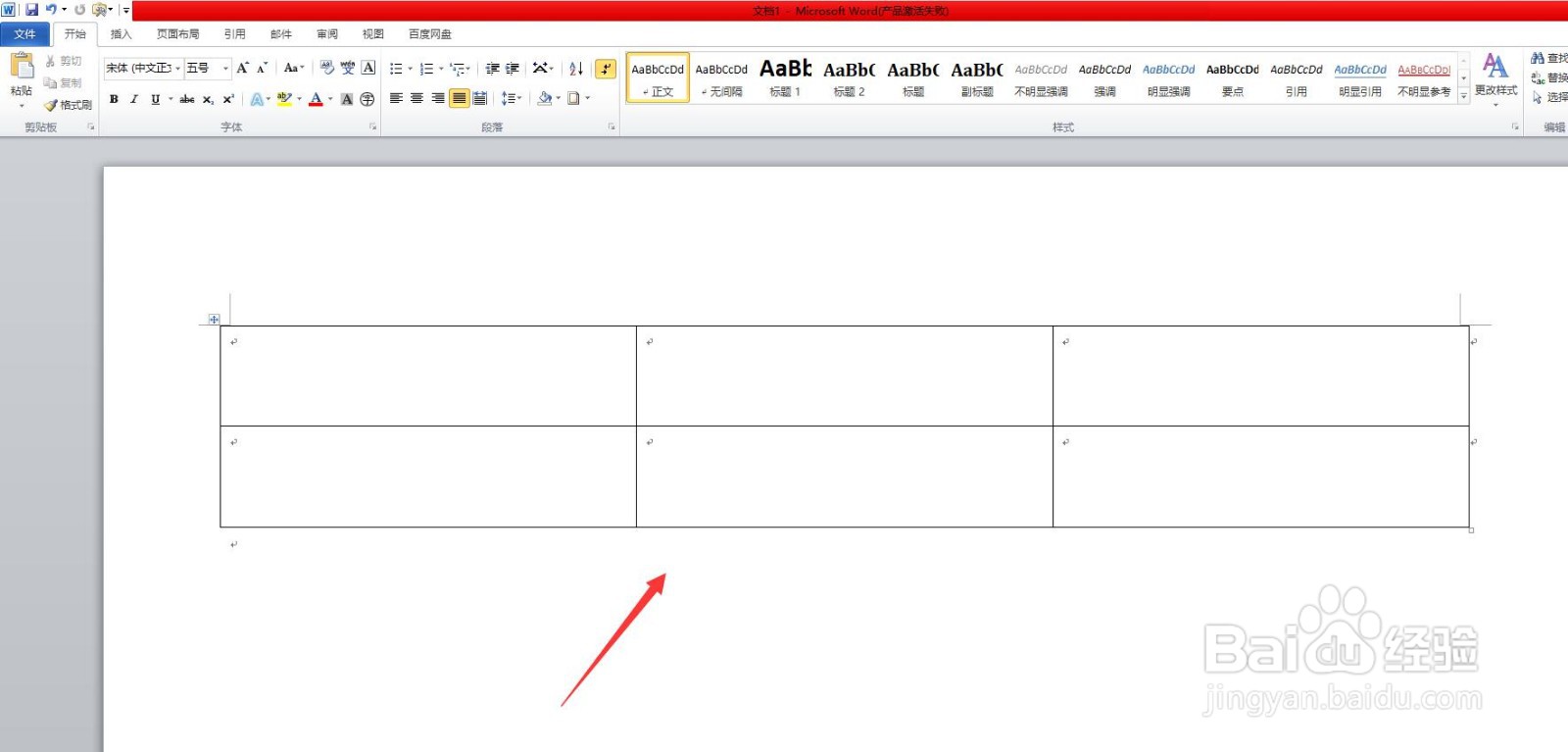Click the first table cell
1568x752 pixels.
click(428, 376)
